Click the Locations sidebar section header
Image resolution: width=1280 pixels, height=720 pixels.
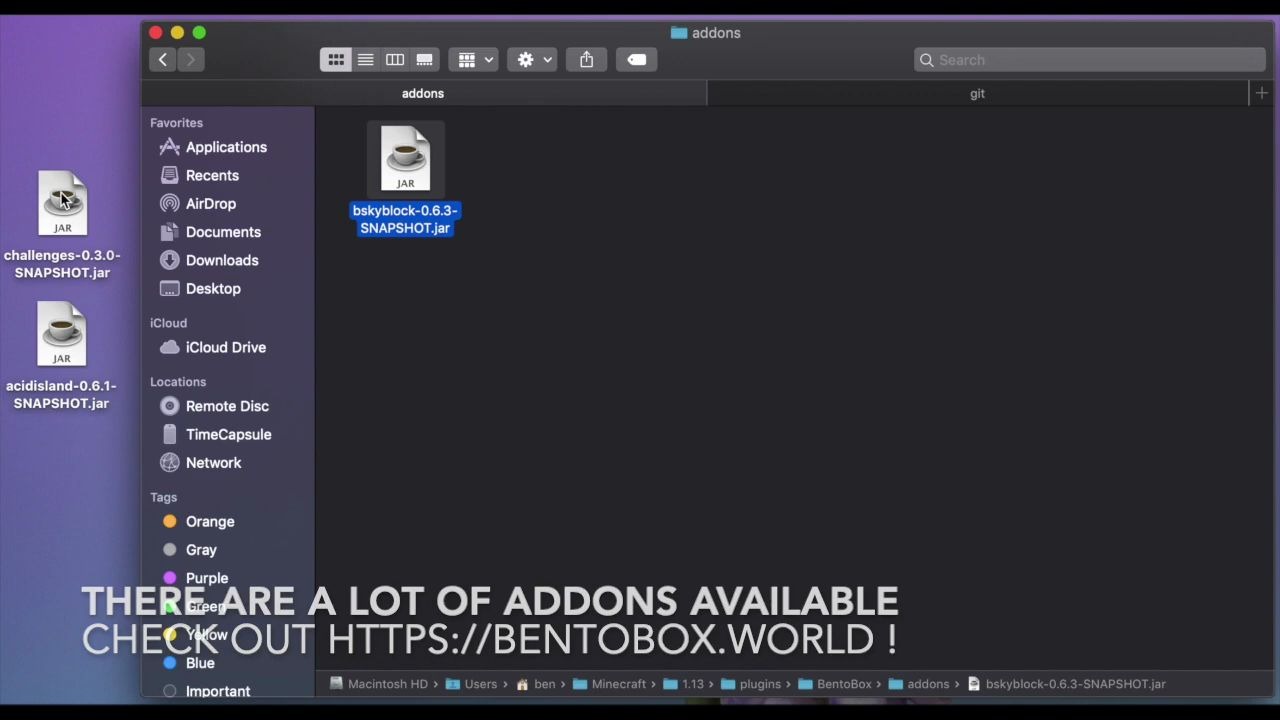[178, 382]
